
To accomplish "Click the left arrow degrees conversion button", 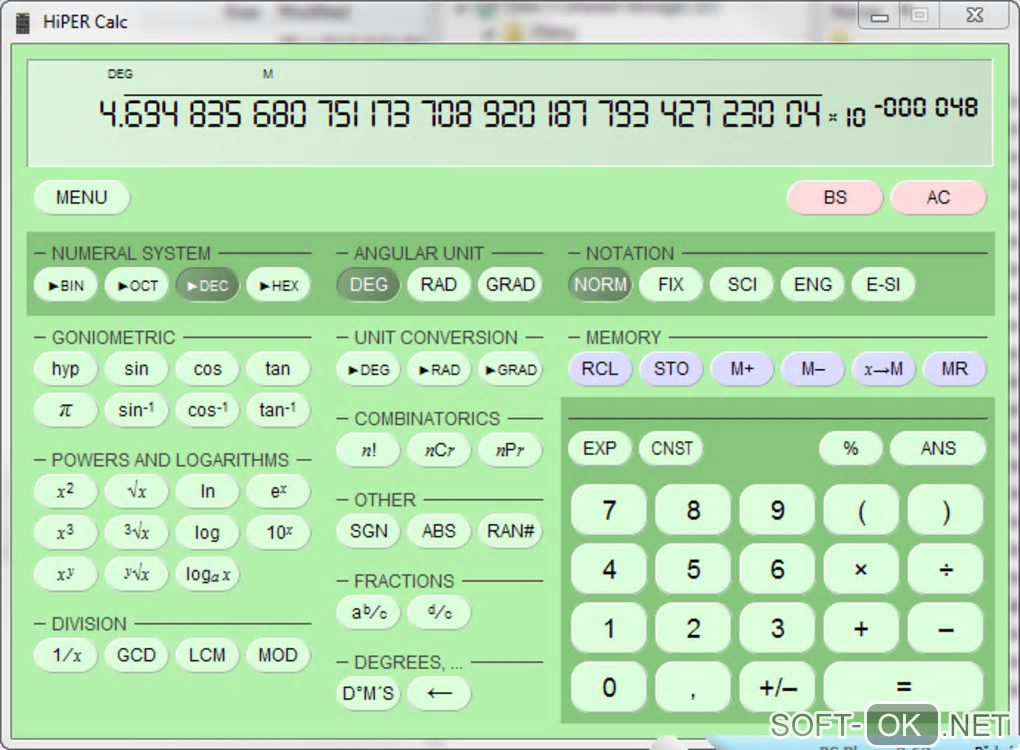I will 439,693.
